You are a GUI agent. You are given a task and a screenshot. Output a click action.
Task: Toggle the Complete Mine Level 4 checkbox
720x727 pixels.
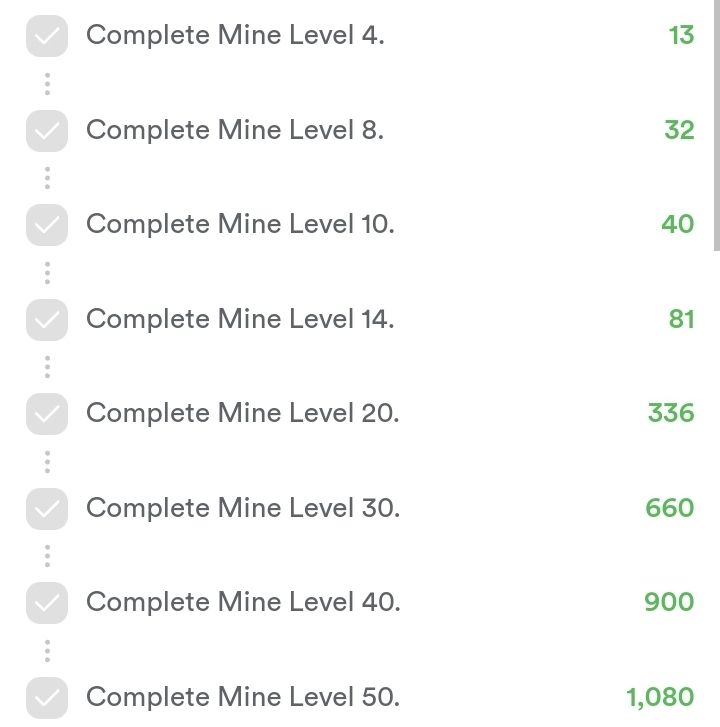pyautogui.click(x=47, y=36)
